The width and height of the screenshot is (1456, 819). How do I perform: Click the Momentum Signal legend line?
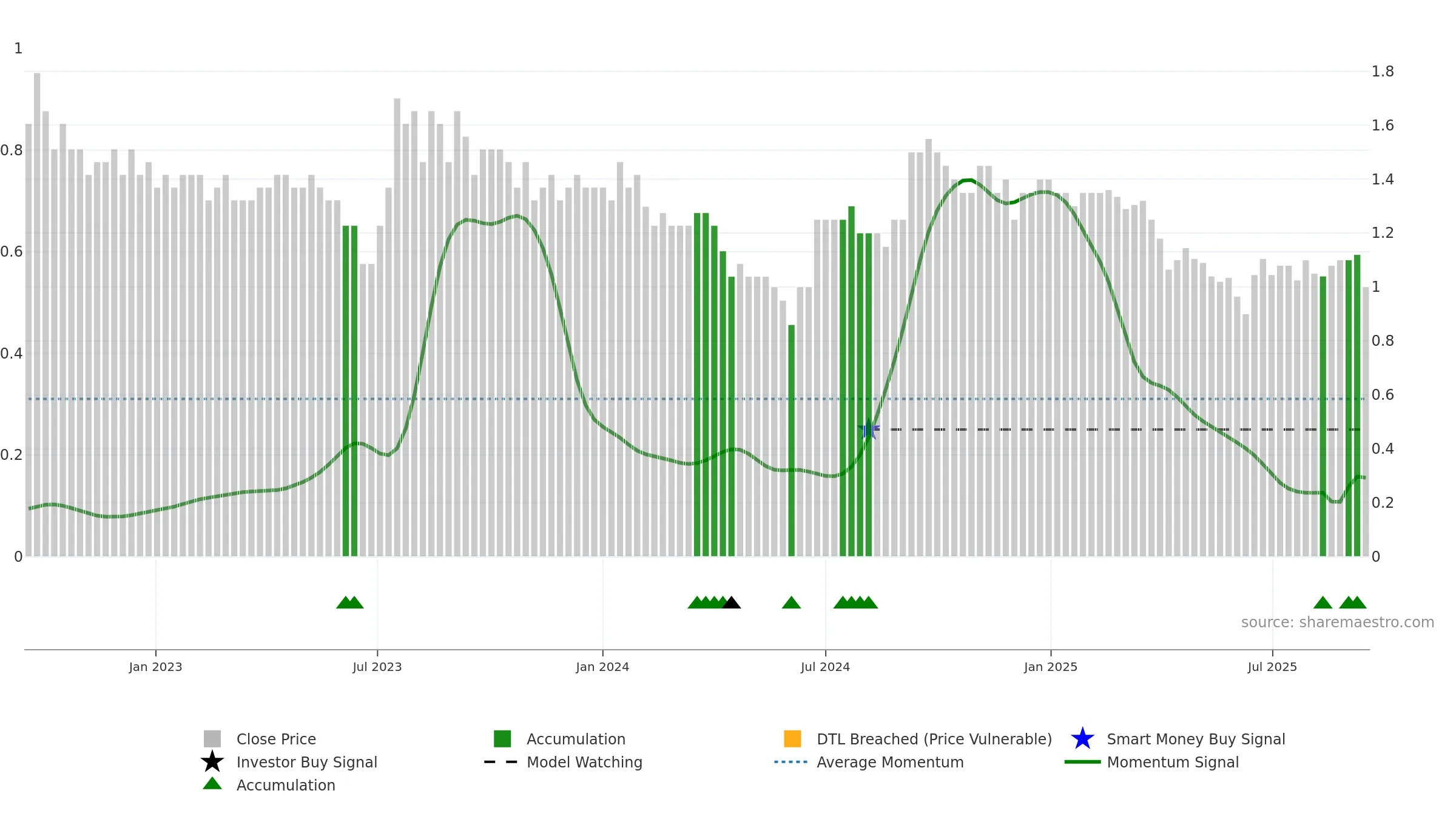pyautogui.click(x=1082, y=762)
